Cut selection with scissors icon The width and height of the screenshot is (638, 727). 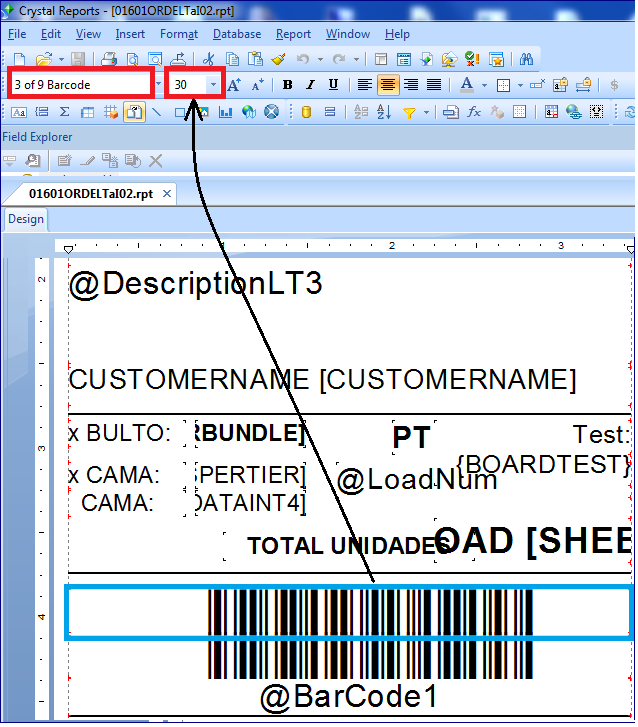tap(209, 59)
